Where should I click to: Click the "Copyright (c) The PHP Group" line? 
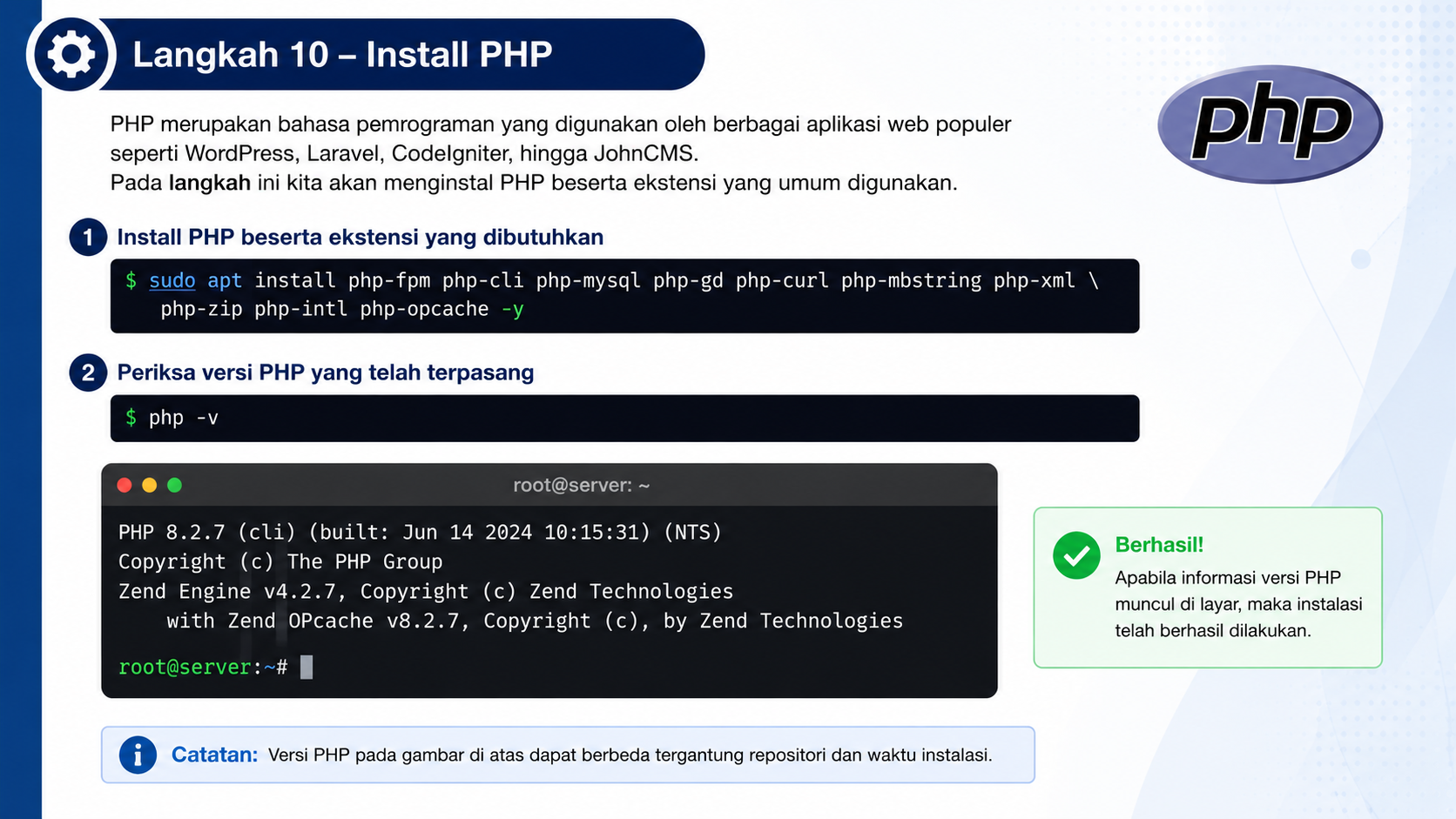280,561
